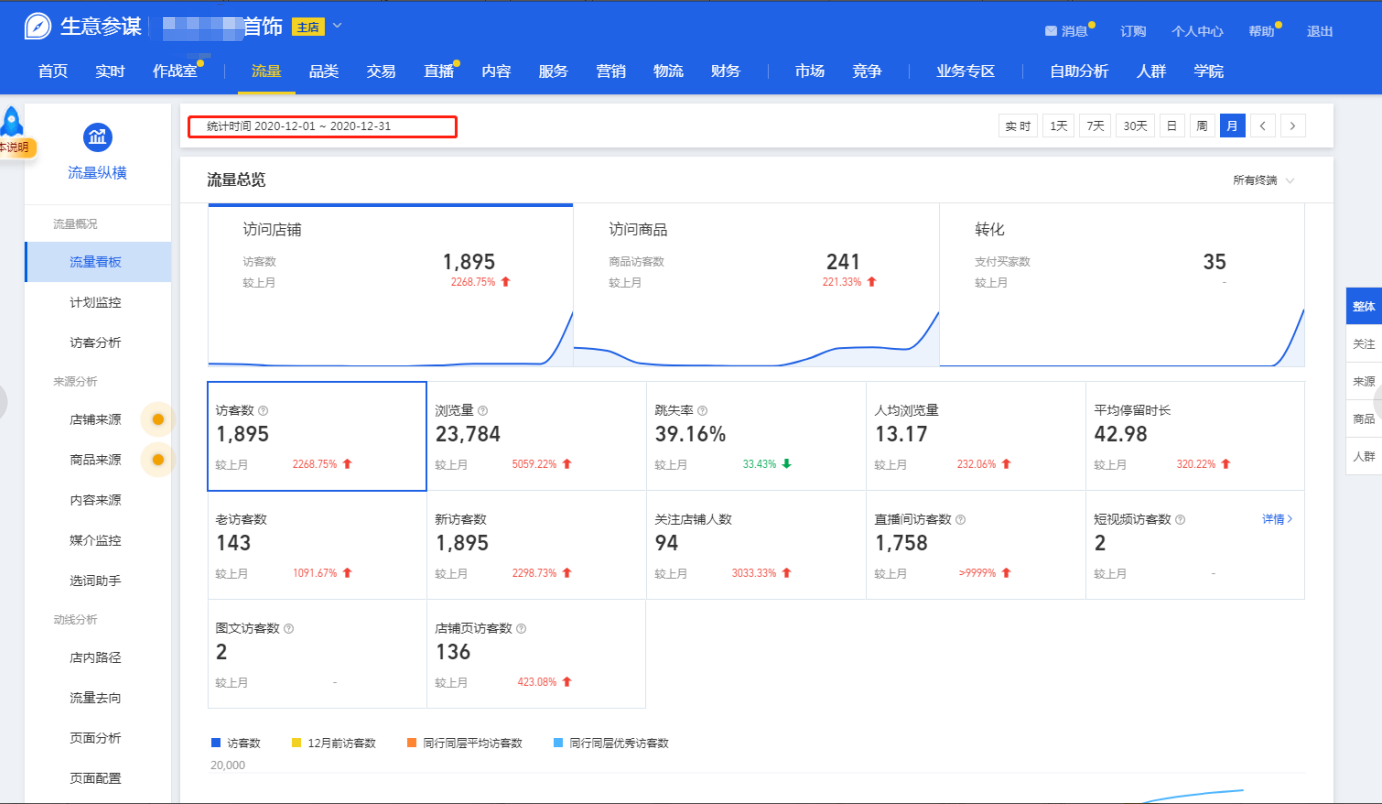Click the rocket icon at left edge

click(x=12, y=122)
